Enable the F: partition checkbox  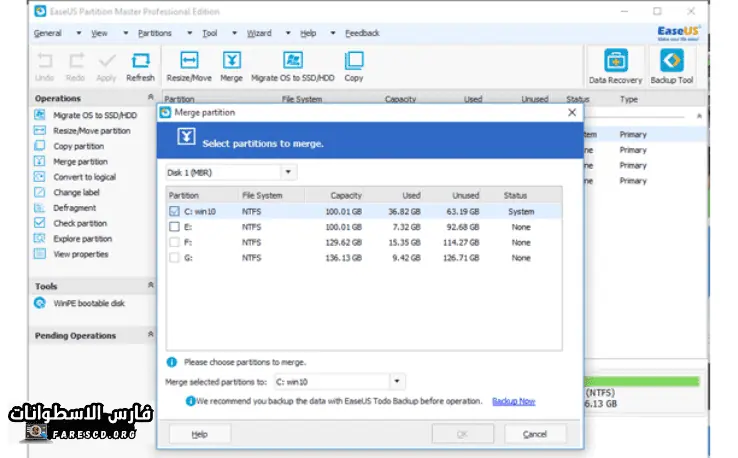click(x=175, y=242)
